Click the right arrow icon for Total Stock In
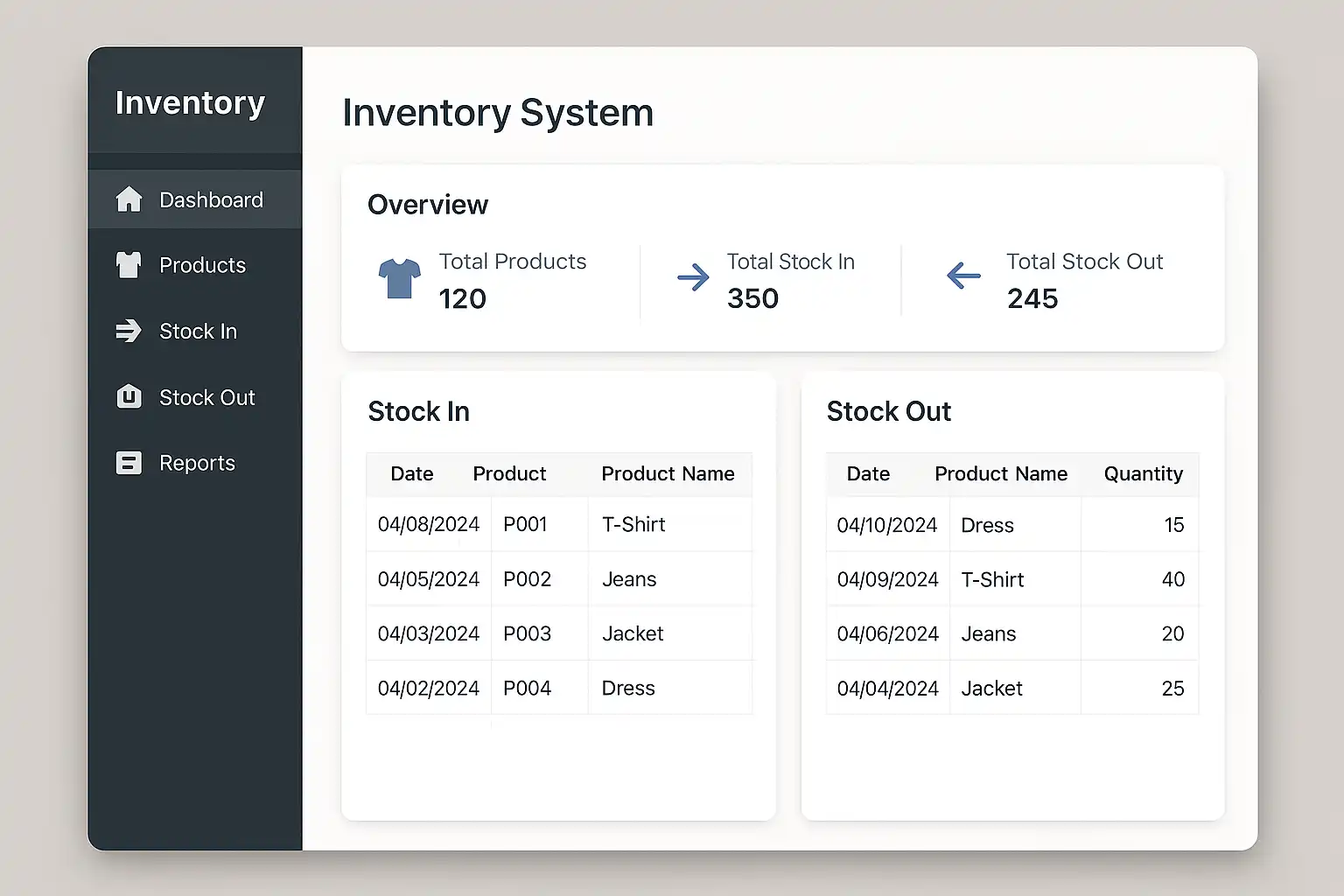This screenshot has width=1344, height=896. (x=693, y=277)
